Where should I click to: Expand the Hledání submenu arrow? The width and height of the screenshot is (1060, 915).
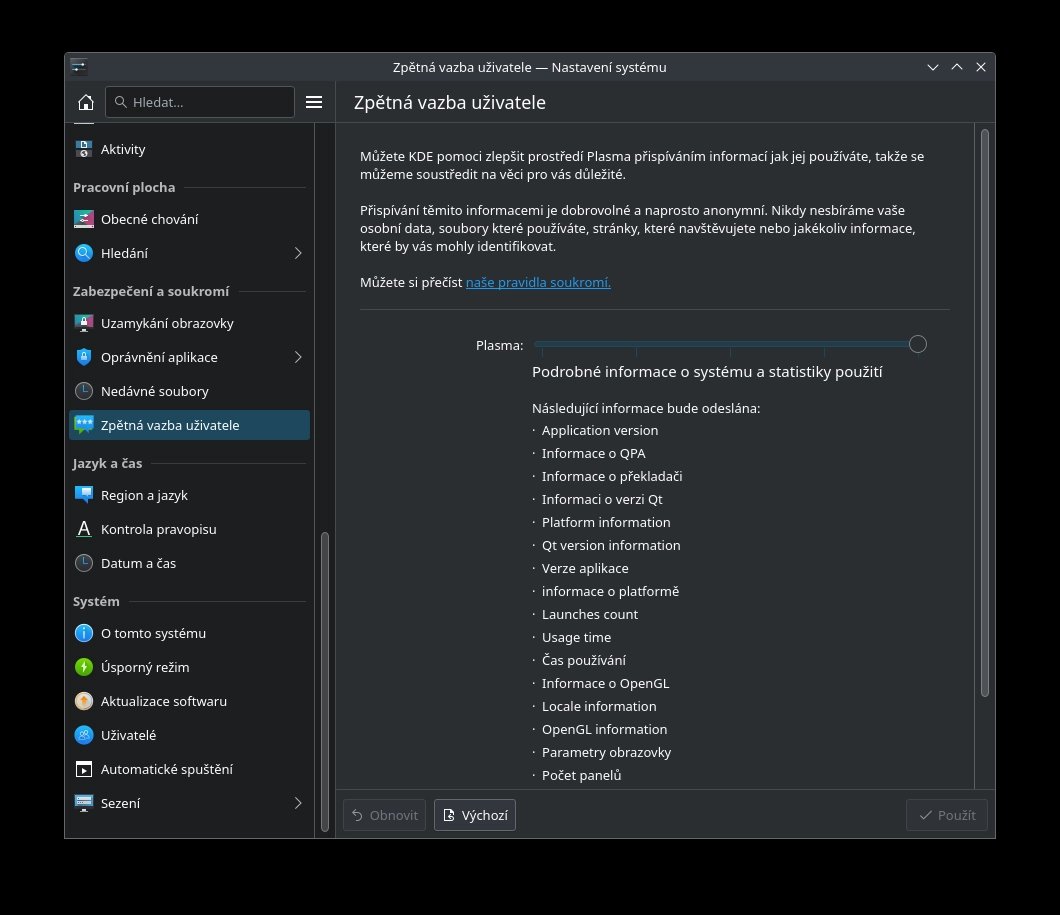298,253
